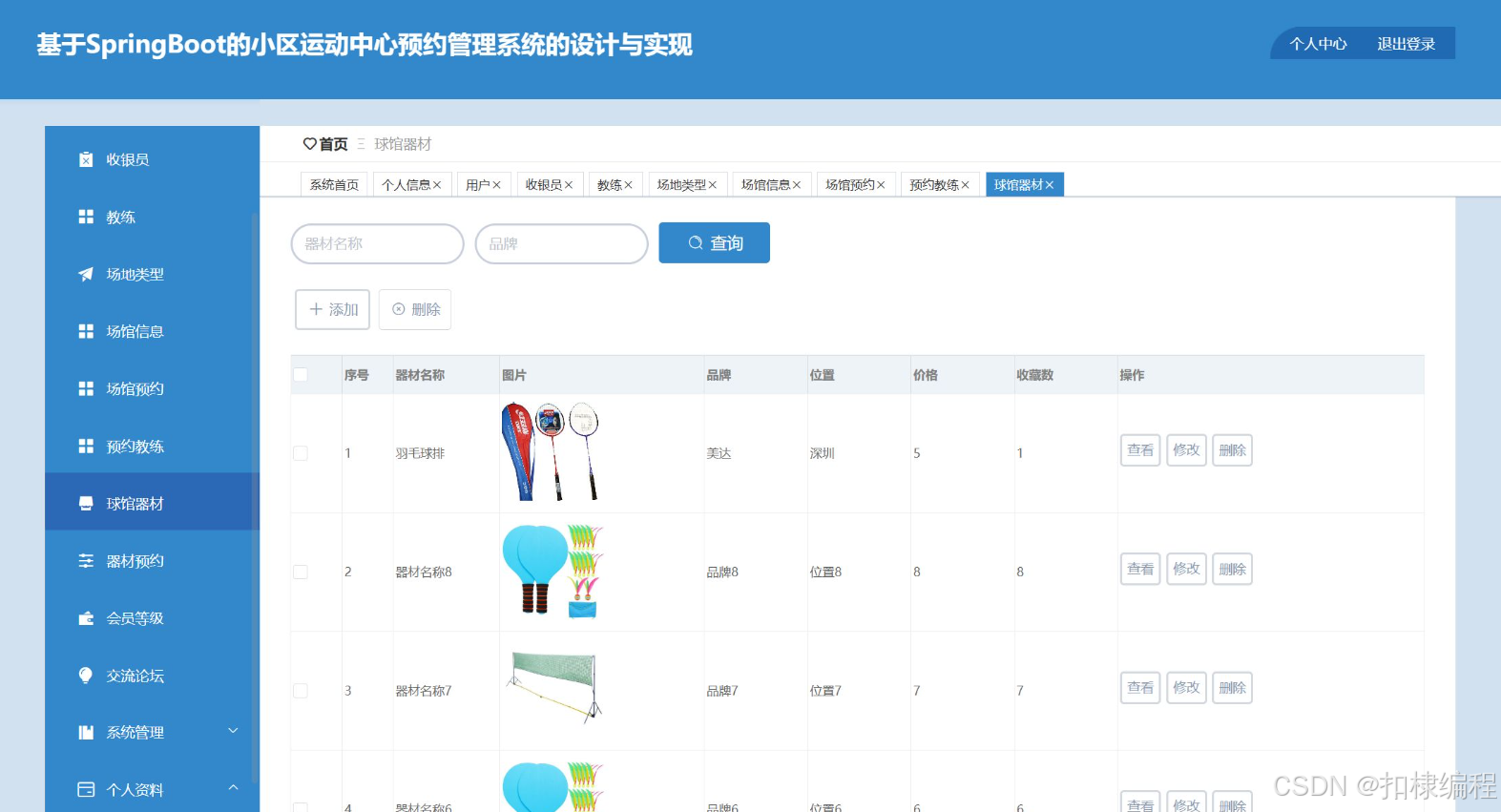Switch to the 系统首页 tab
The image size is (1501, 812).
334,185
